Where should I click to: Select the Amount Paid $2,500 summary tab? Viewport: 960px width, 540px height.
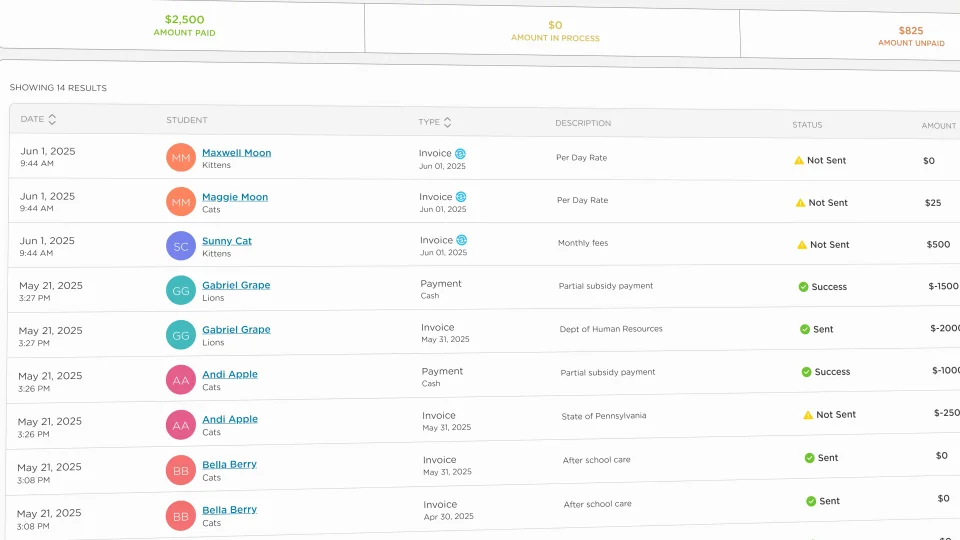tap(184, 25)
